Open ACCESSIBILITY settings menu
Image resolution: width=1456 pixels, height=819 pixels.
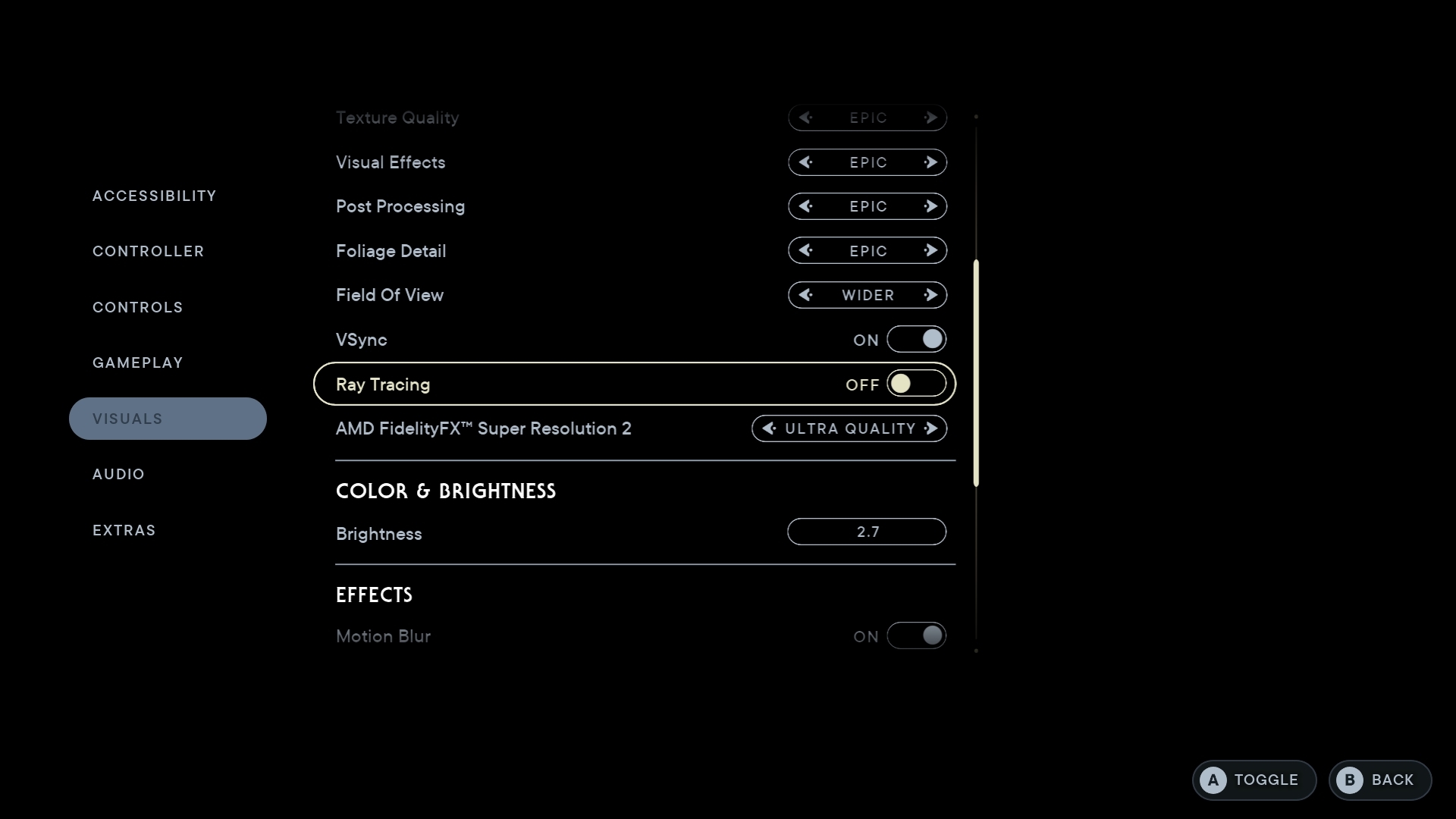154,195
